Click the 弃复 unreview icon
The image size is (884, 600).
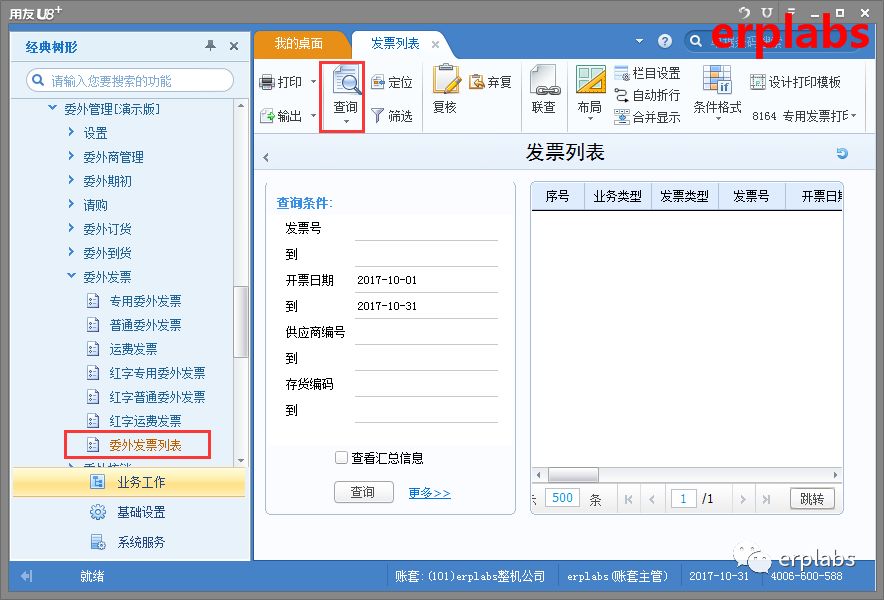point(476,82)
